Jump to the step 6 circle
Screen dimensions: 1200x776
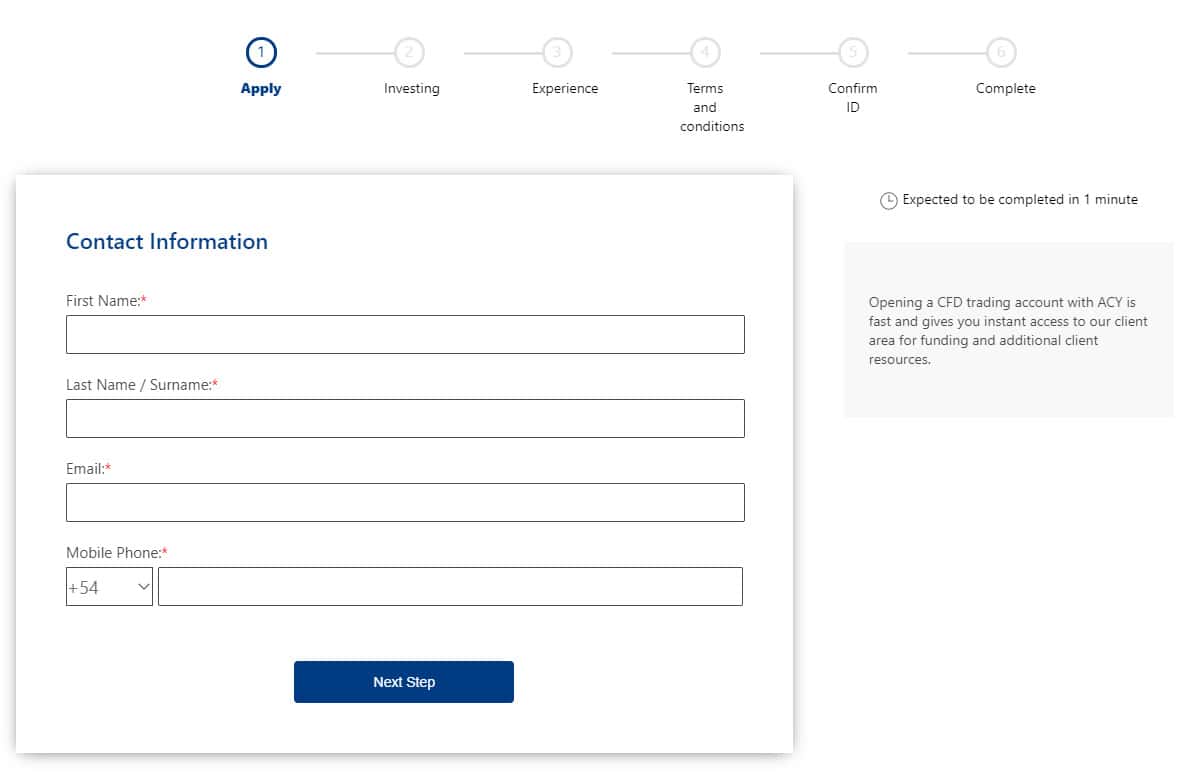(1001, 52)
